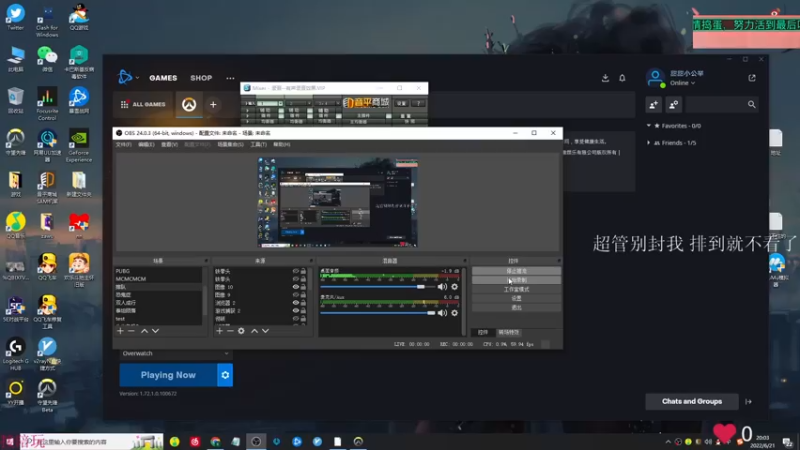This screenshot has height=450, width=800.
Task: Move OBS source down
Action: pyautogui.click(x=265, y=331)
